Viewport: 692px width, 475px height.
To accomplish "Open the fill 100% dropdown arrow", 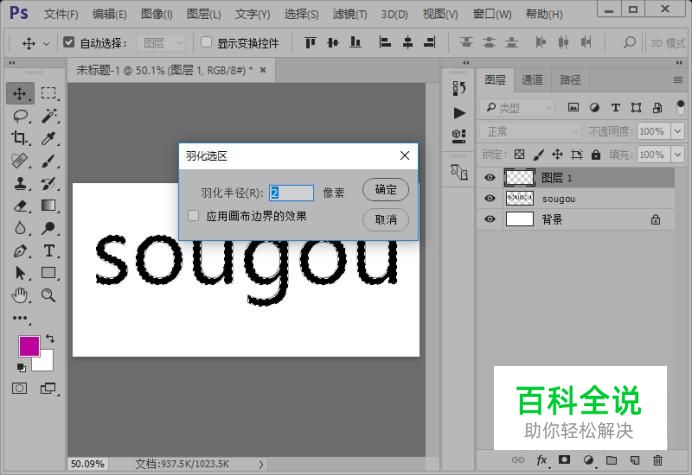I will point(677,155).
